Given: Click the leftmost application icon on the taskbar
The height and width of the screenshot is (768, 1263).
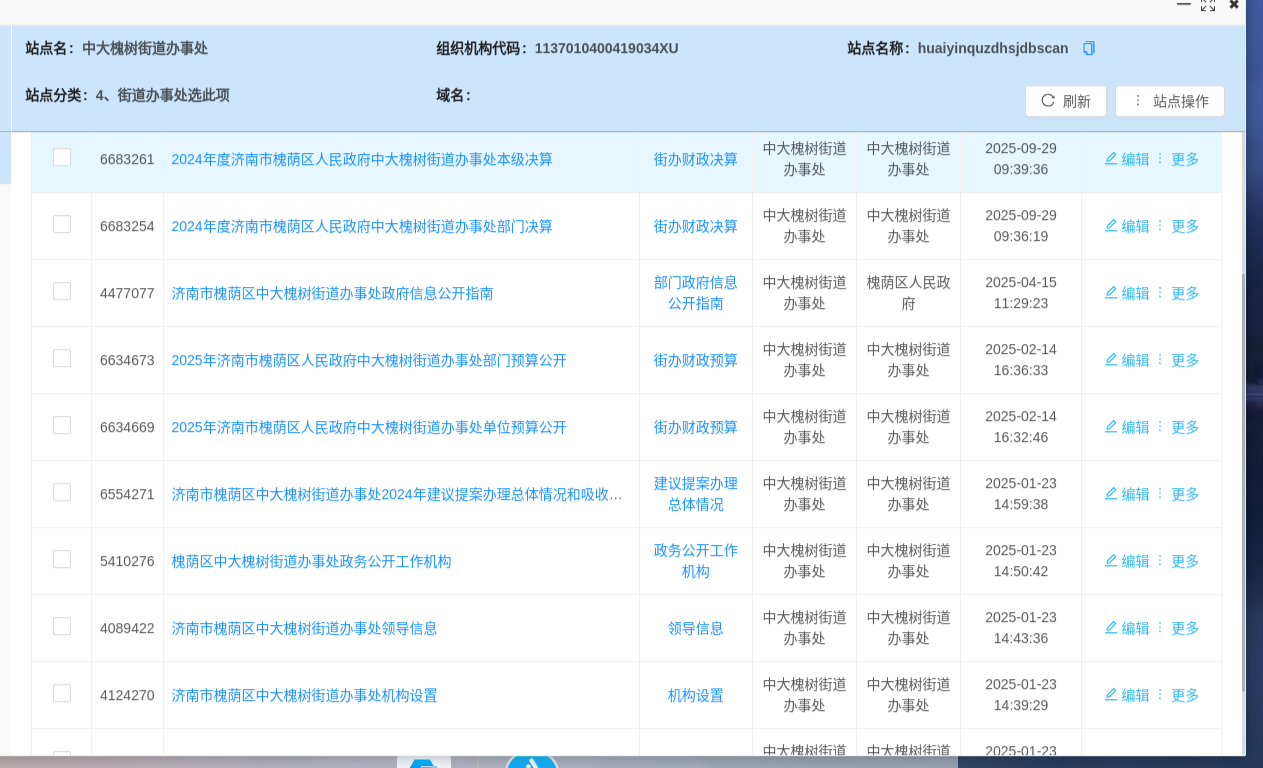Looking at the screenshot, I should click(x=425, y=761).
